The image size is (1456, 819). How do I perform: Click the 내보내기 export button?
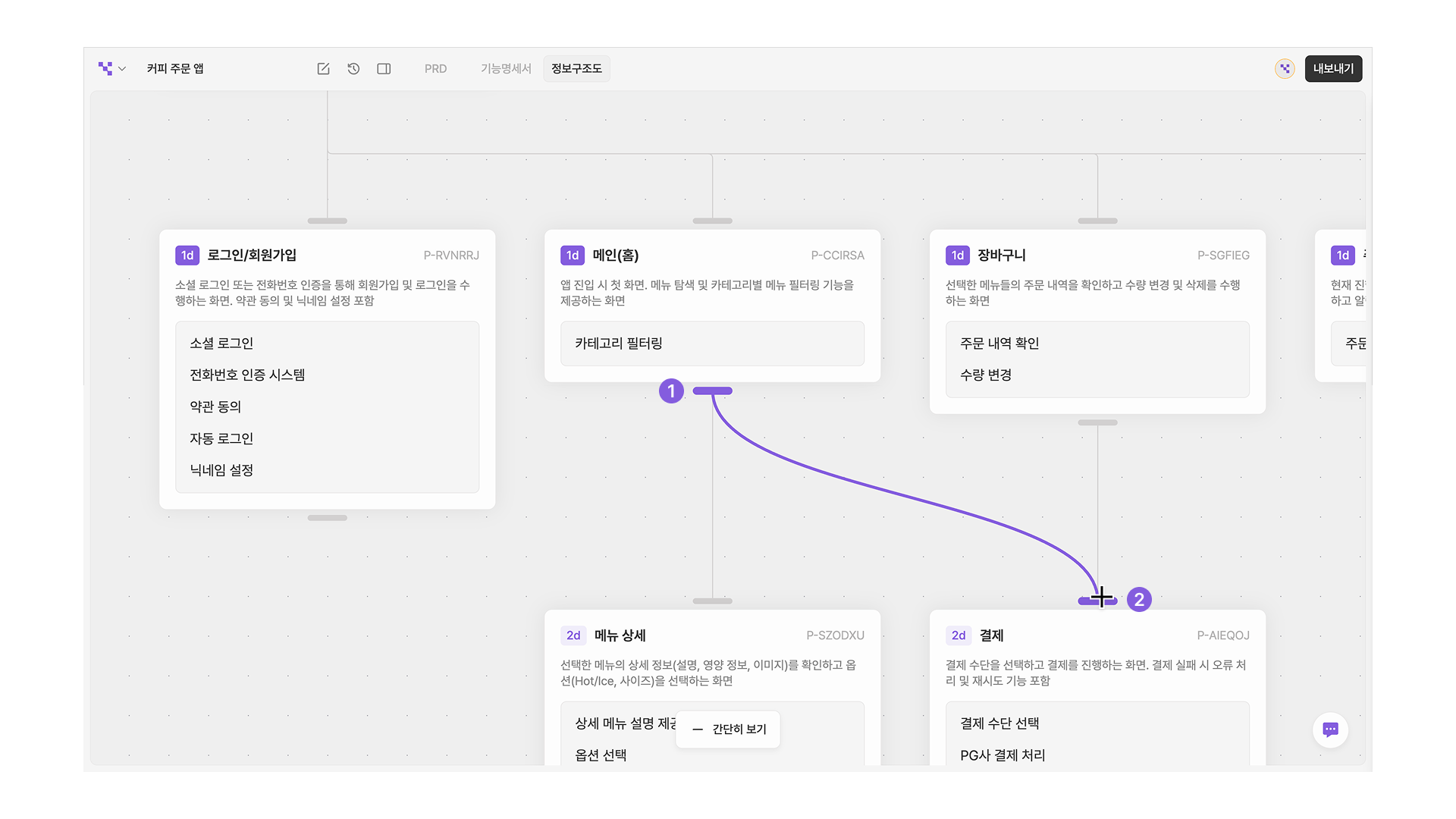coord(1333,69)
